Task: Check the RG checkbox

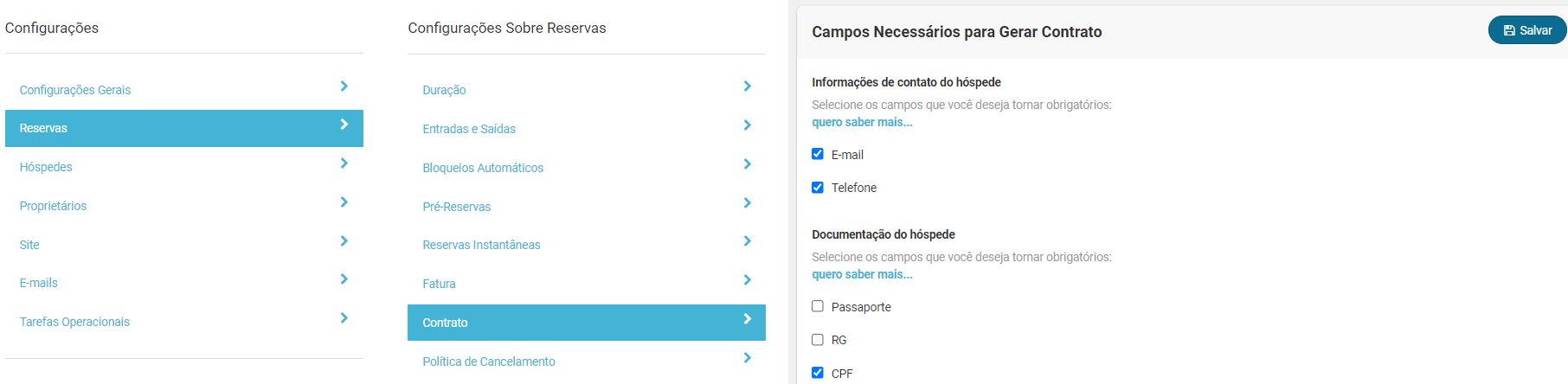Action: tap(818, 339)
